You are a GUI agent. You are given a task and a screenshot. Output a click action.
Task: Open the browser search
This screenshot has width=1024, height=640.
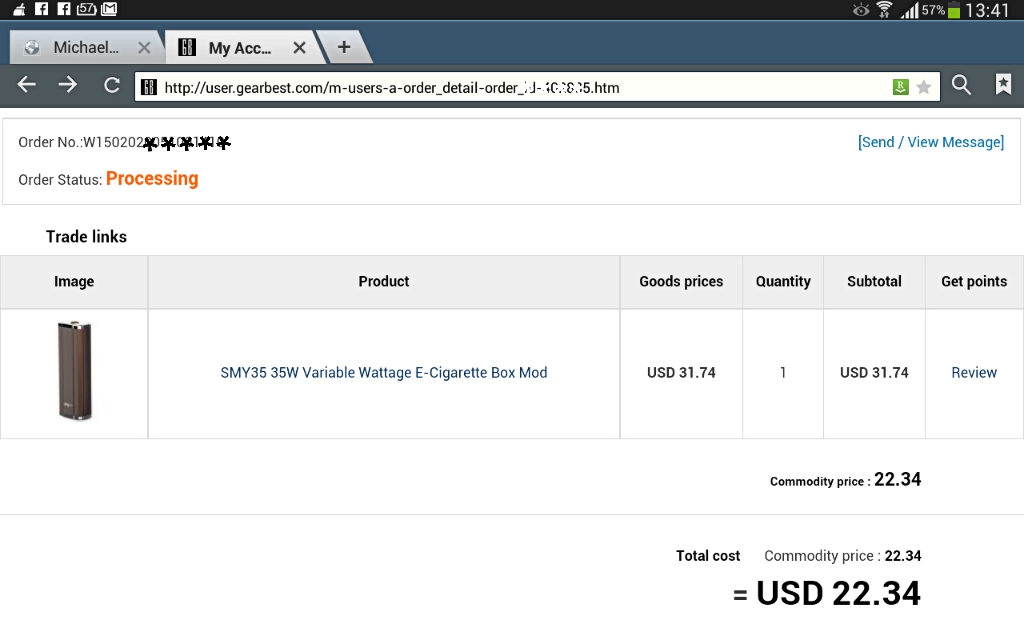click(x=961, y=85)
